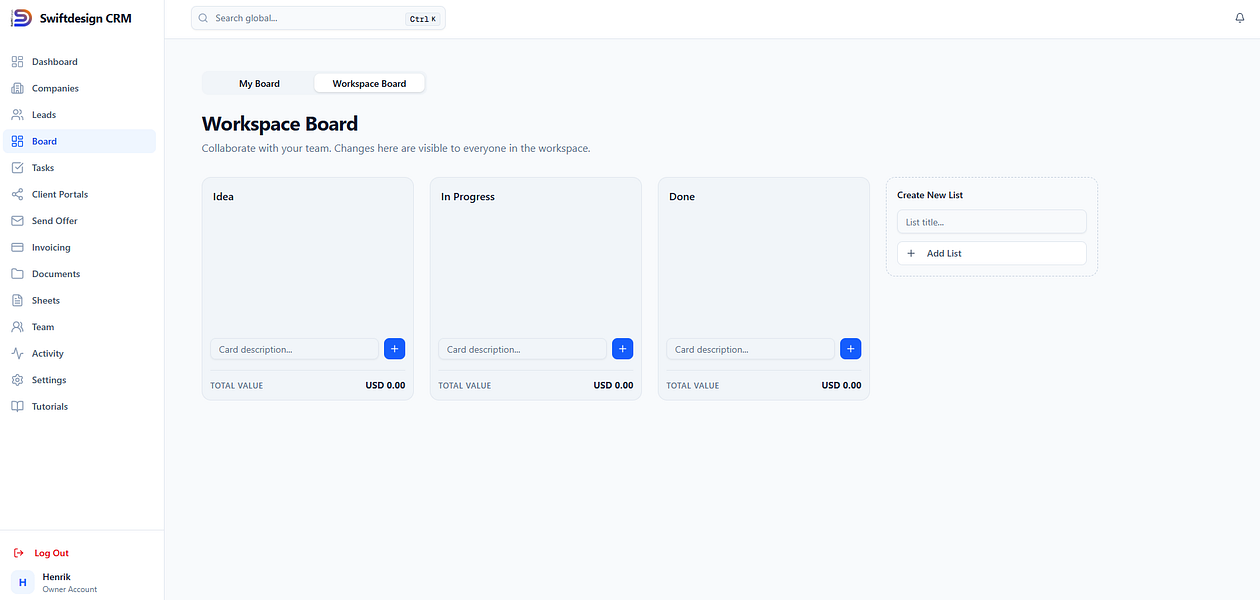Click the Ctrl K shortcut badge
1260x600 pixels.
423,19
